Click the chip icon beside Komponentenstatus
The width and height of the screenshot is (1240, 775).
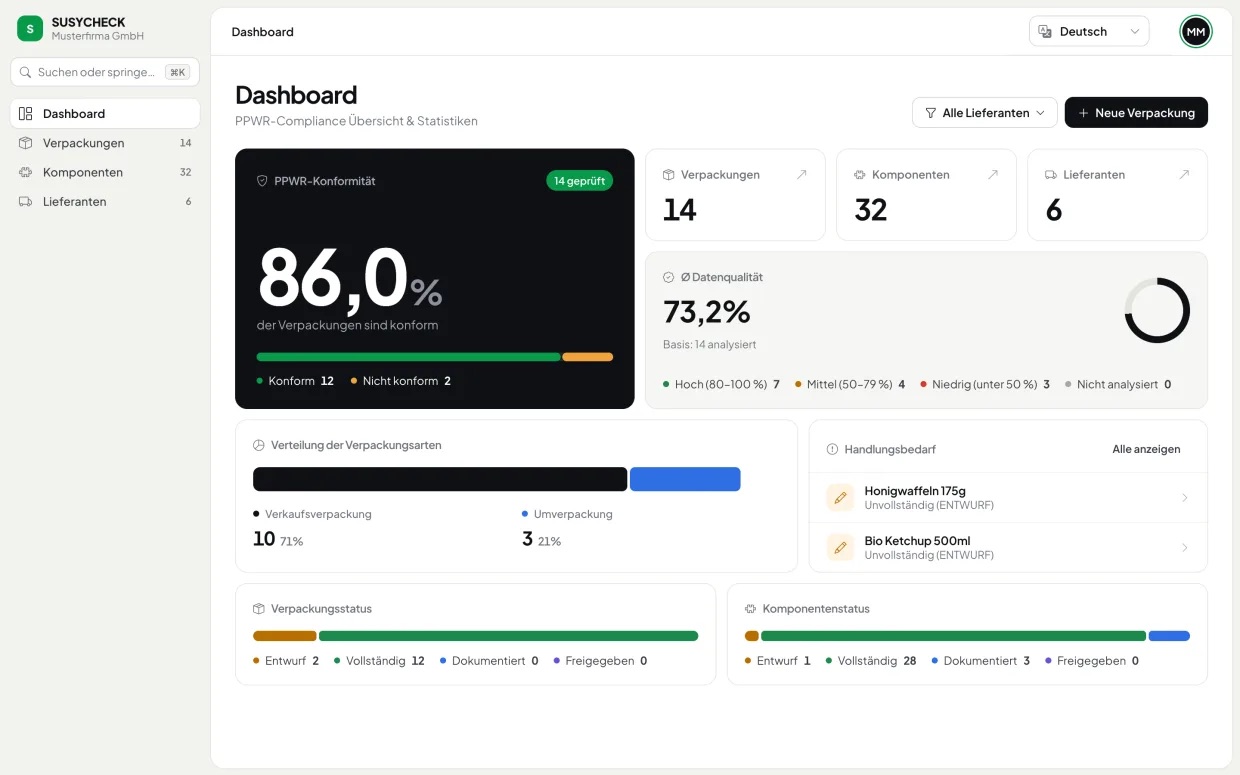click(x=751, y=608)
